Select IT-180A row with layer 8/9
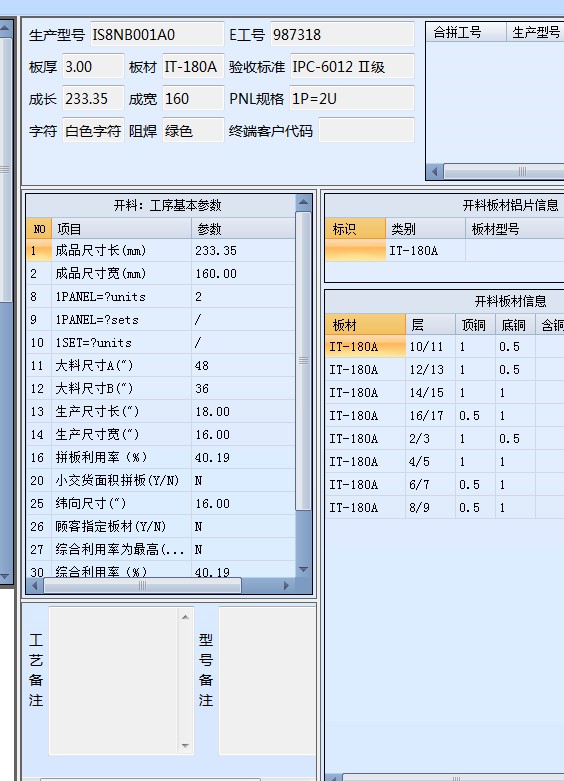 point(444,508)
